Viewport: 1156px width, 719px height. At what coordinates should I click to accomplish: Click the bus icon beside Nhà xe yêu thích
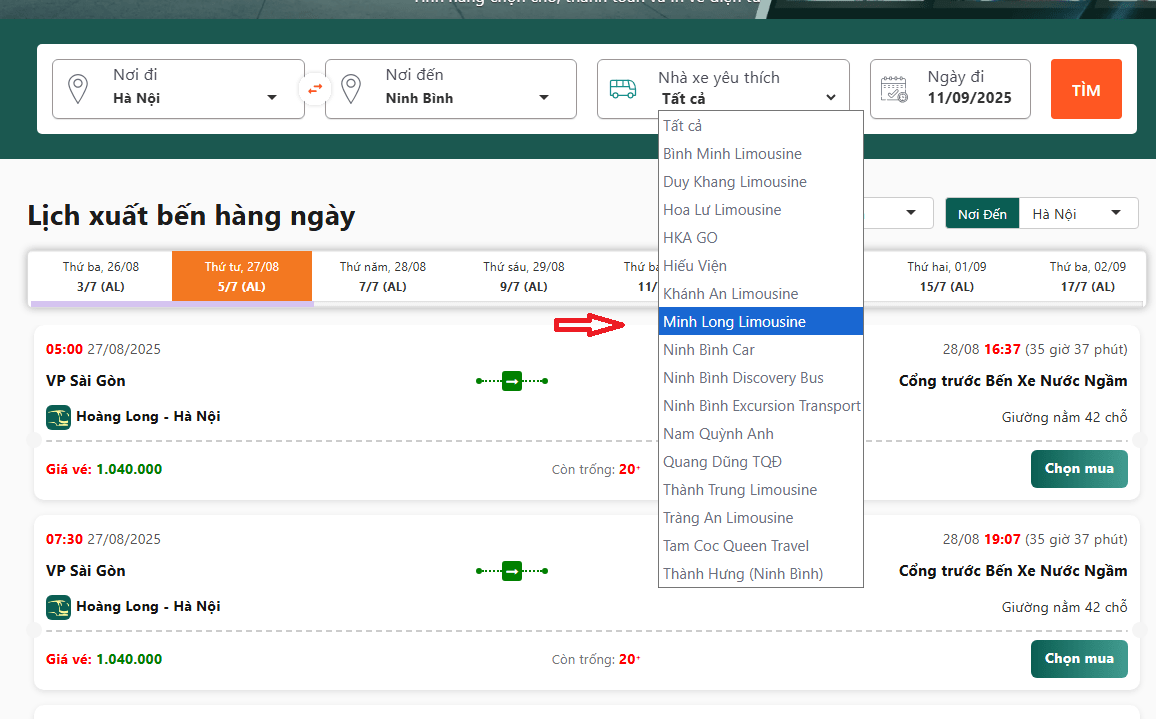click(623, 89)
